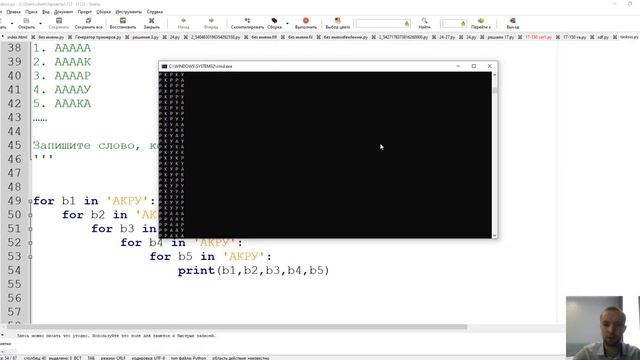The image size is (640, 360).
Task: Close the index.html tab with its X
Action: tap(33, 37)
